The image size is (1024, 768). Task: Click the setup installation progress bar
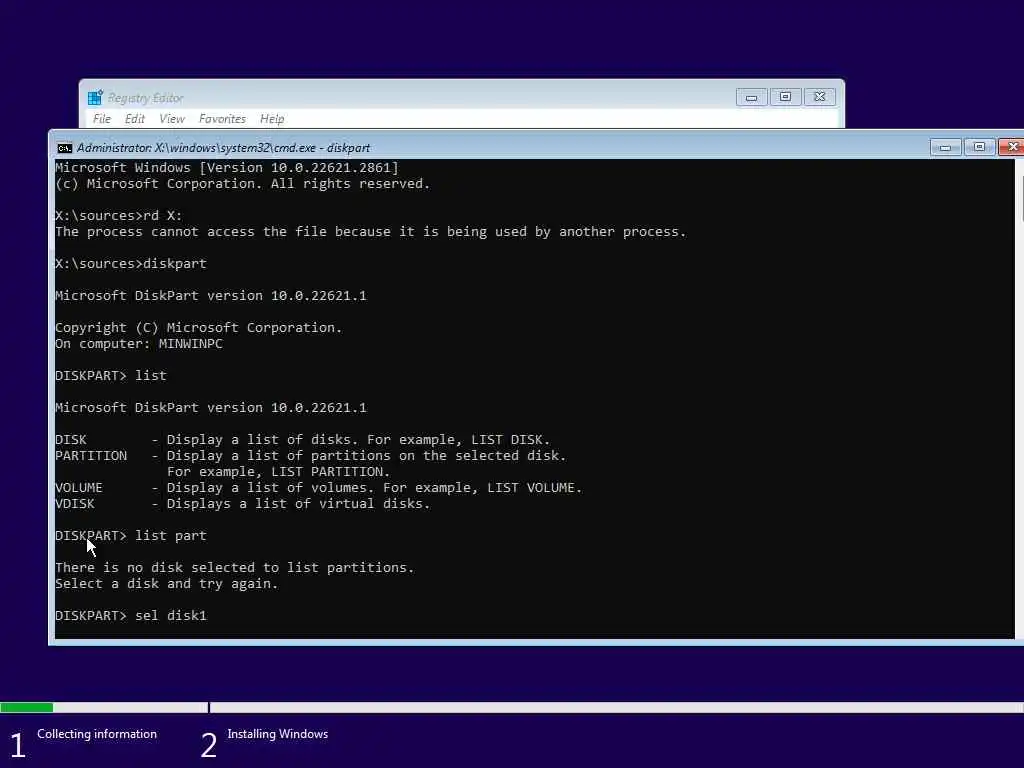[512, 707]
